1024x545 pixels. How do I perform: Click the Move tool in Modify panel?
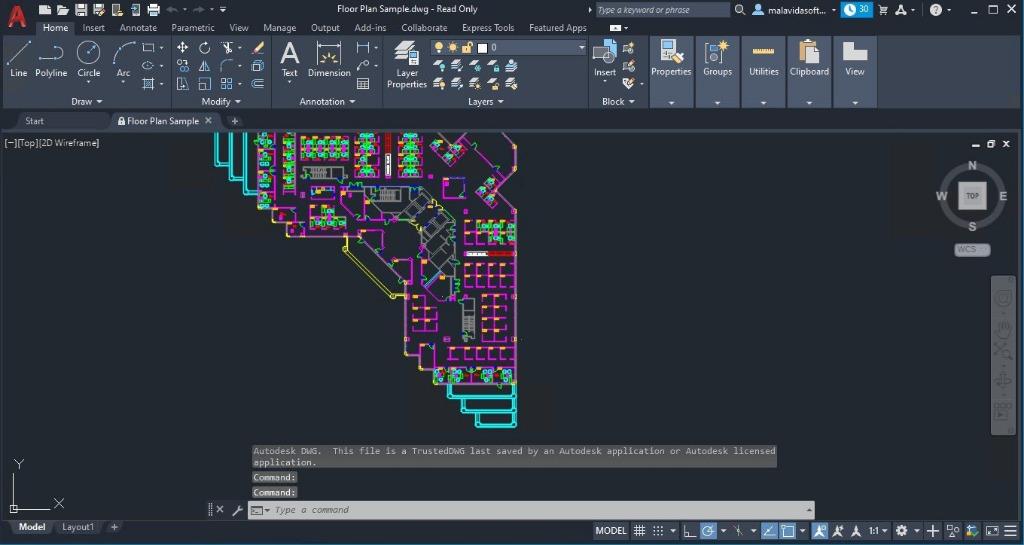pyautogui.click(x=183, y=48)
